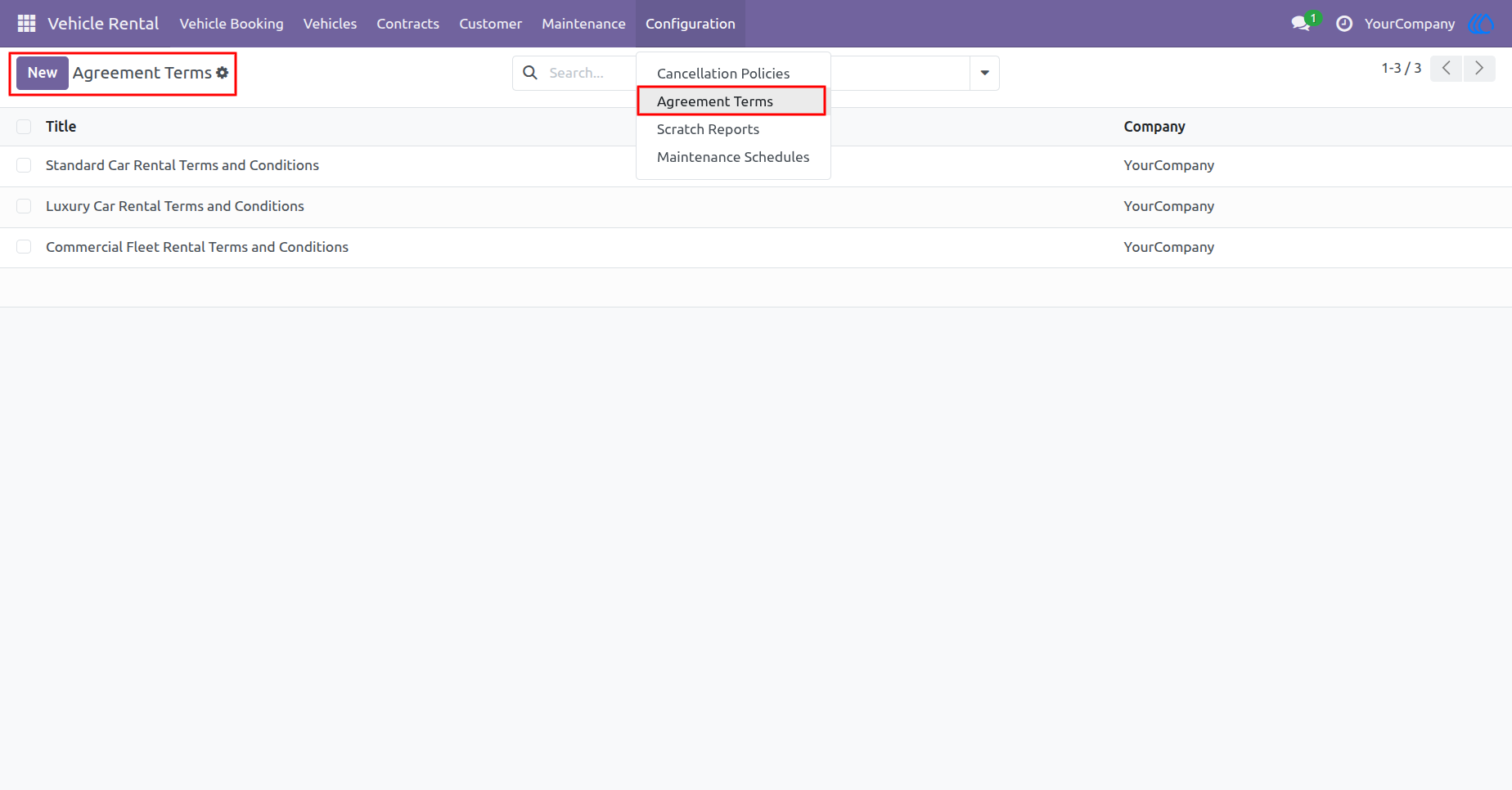1512x790 pixels.
Task: Click the user avatar icon
Action: tap(1482, 24)
